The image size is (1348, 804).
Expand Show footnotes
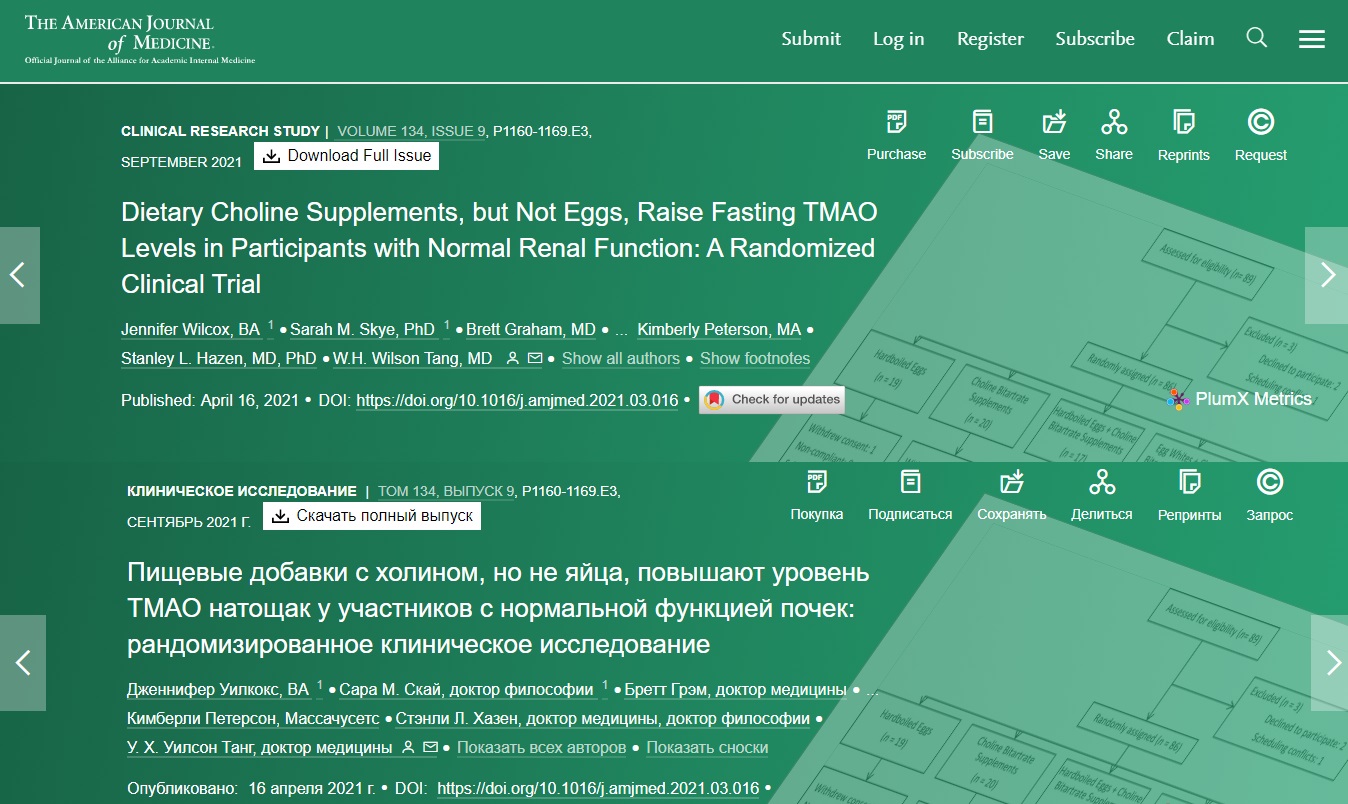(755, 358)
